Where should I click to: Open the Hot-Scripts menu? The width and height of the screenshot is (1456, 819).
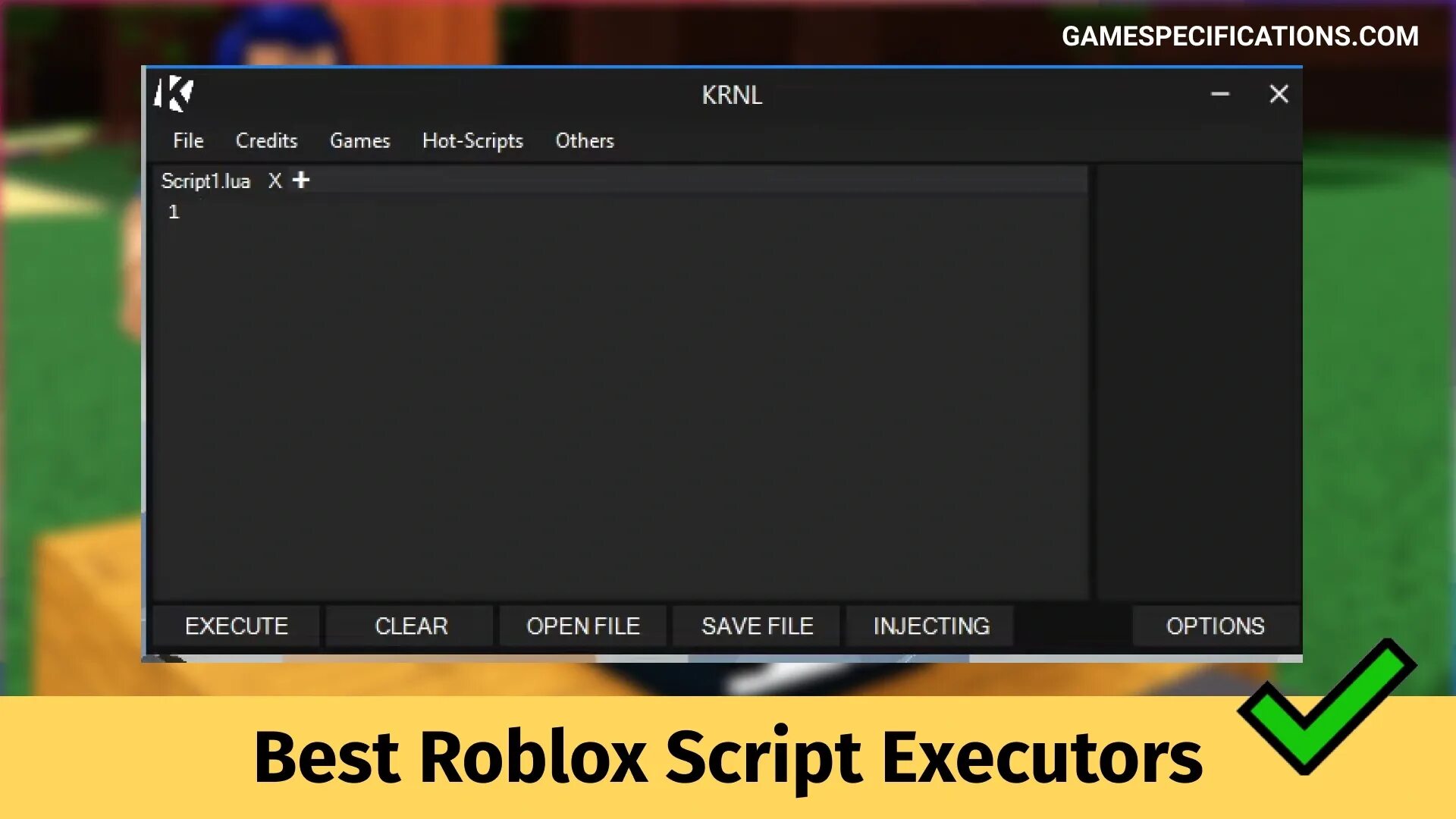click(x=471, y=139)
